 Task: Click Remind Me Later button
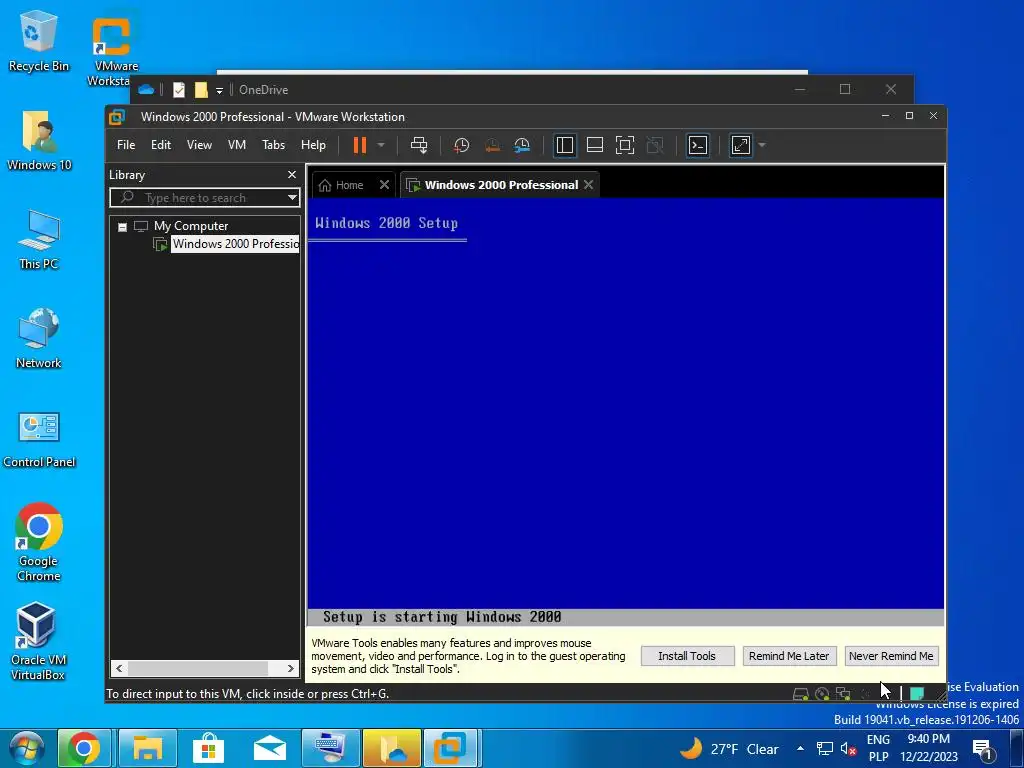[x=789, y=656]
